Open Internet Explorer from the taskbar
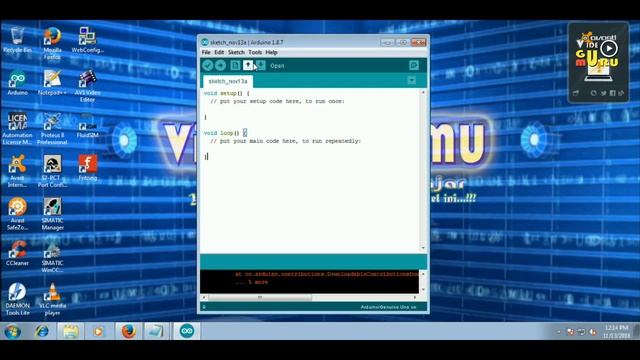Viewport: 640px width, 360px height. coord(42,331)
